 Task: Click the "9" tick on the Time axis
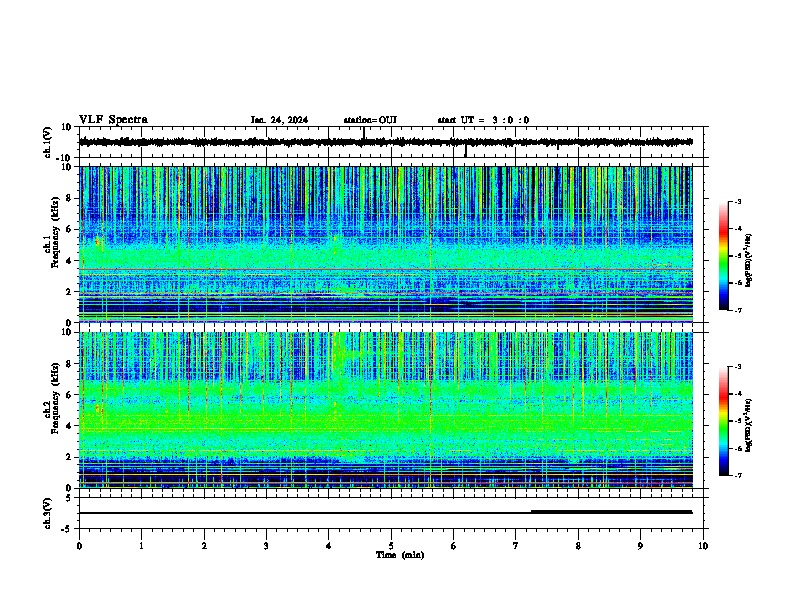point(640,546)
